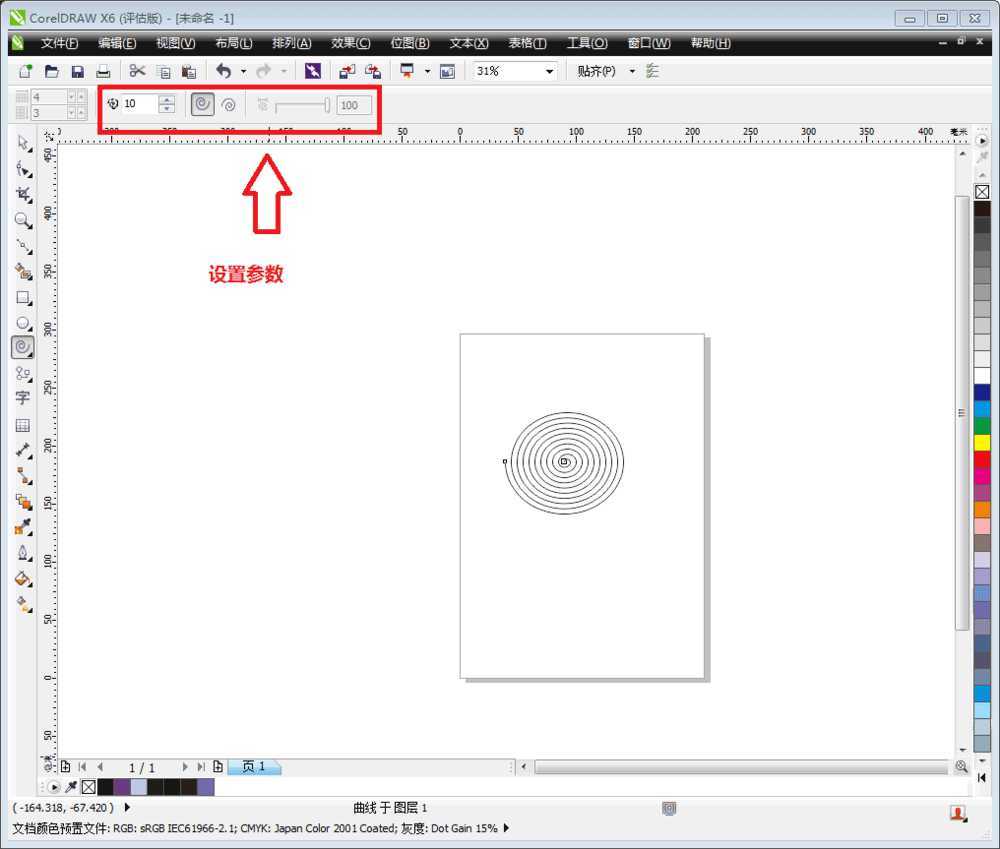Select the Crop tool
Screen dimensions: 1000x849
23,194
